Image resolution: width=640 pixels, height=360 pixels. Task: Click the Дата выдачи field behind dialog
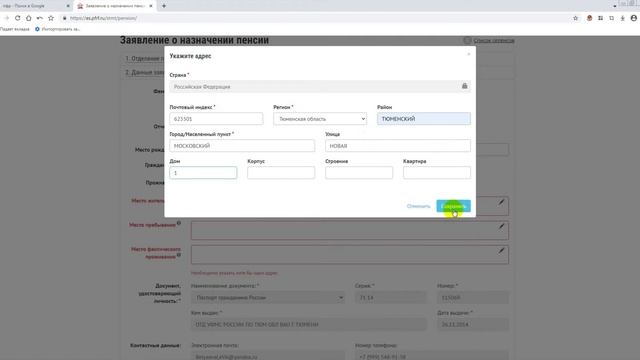[x=473, y=324]
